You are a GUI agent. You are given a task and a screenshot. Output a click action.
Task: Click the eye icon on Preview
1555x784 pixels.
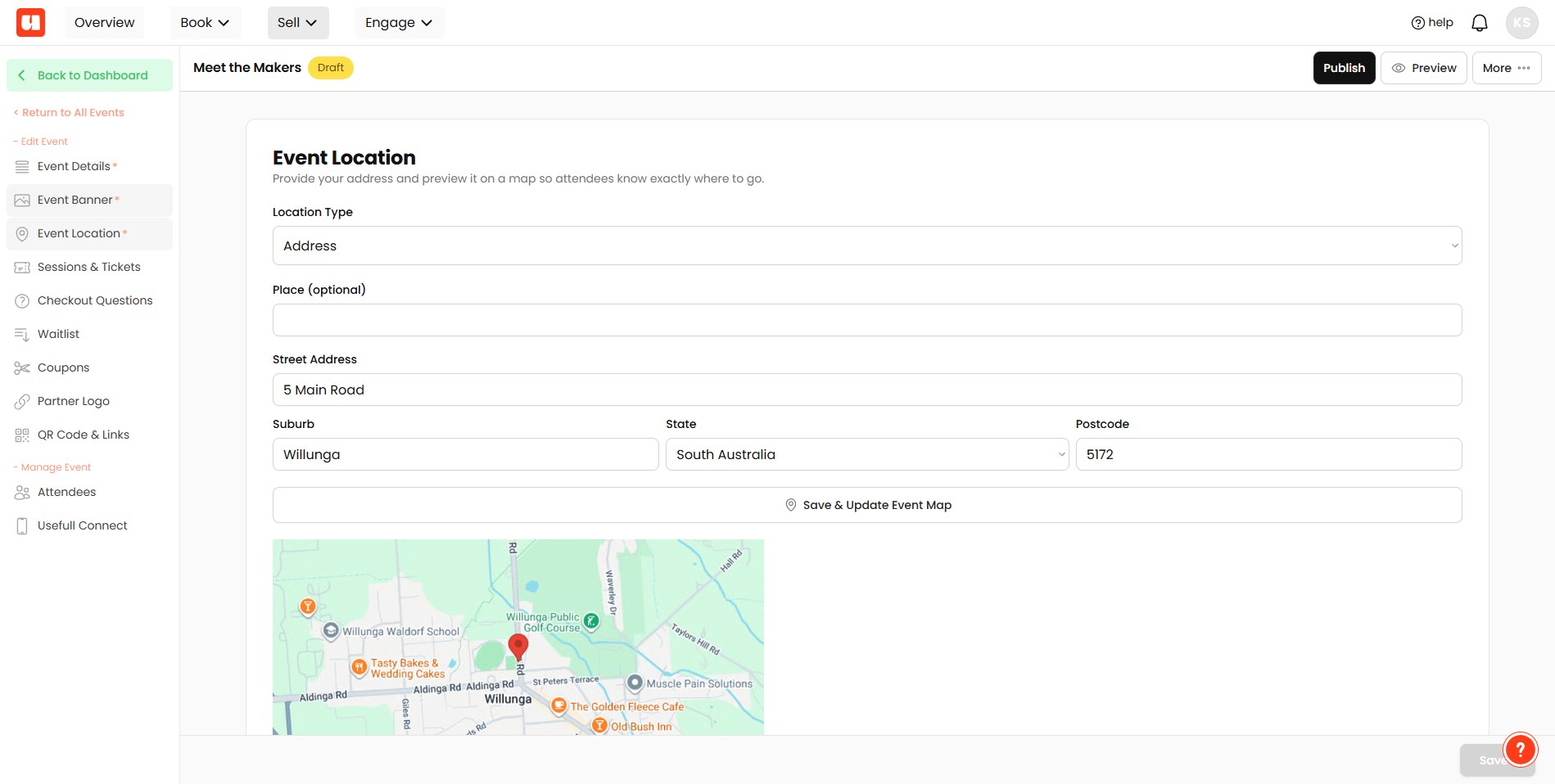tap(1399, 68)
